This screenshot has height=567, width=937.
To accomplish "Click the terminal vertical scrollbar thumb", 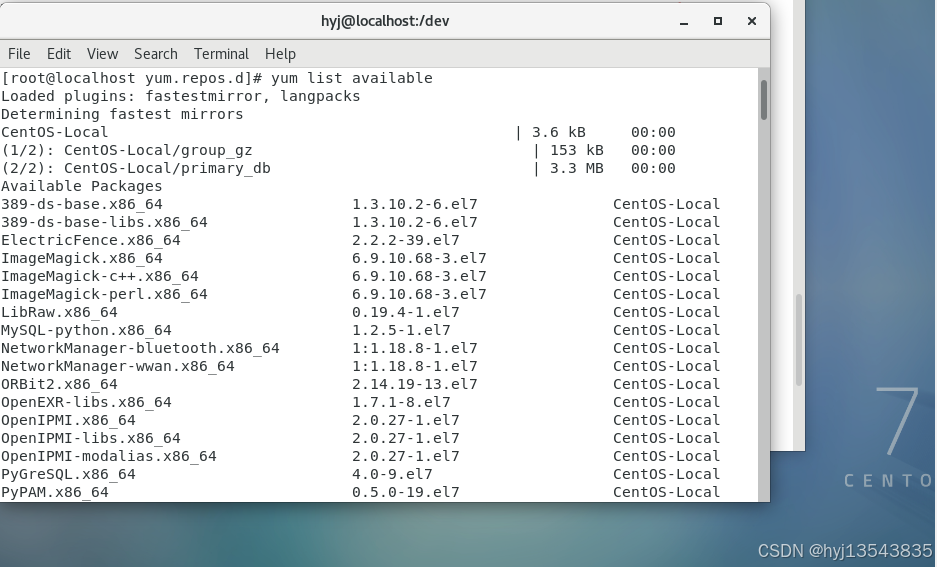I will pyautogui.click(x=764, y=100).
